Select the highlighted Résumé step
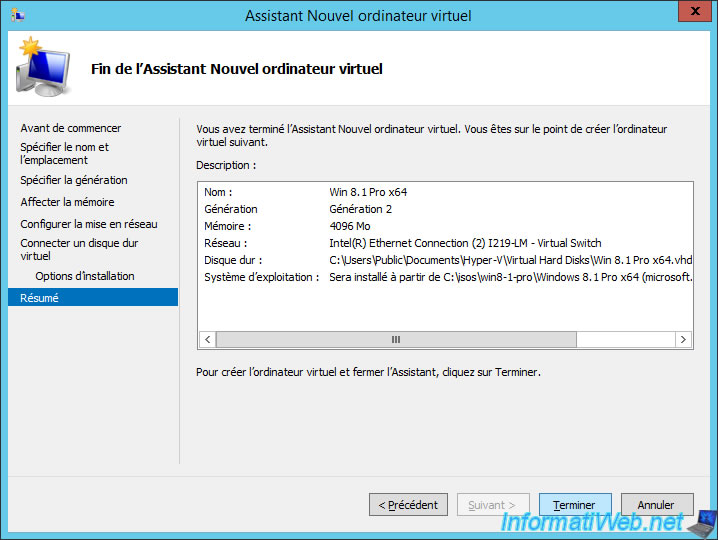Screen dimensions: 718x540 pyautogui.click(x=92, y=298)
